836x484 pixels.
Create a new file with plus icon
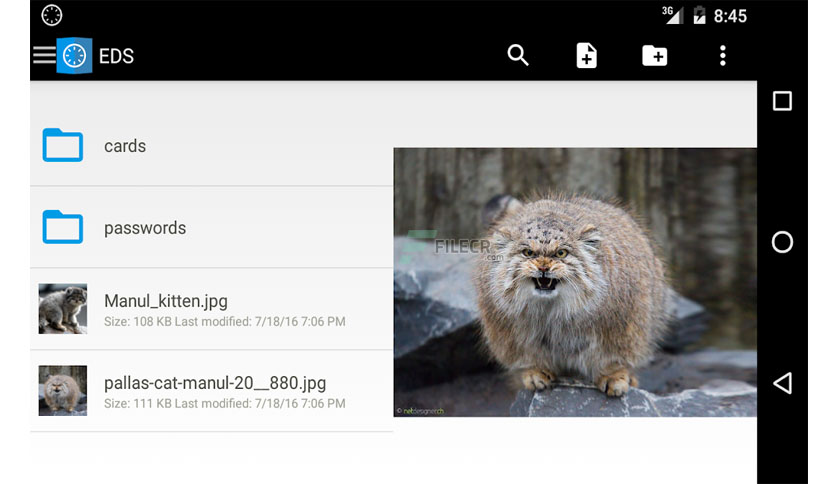(586, 55)
